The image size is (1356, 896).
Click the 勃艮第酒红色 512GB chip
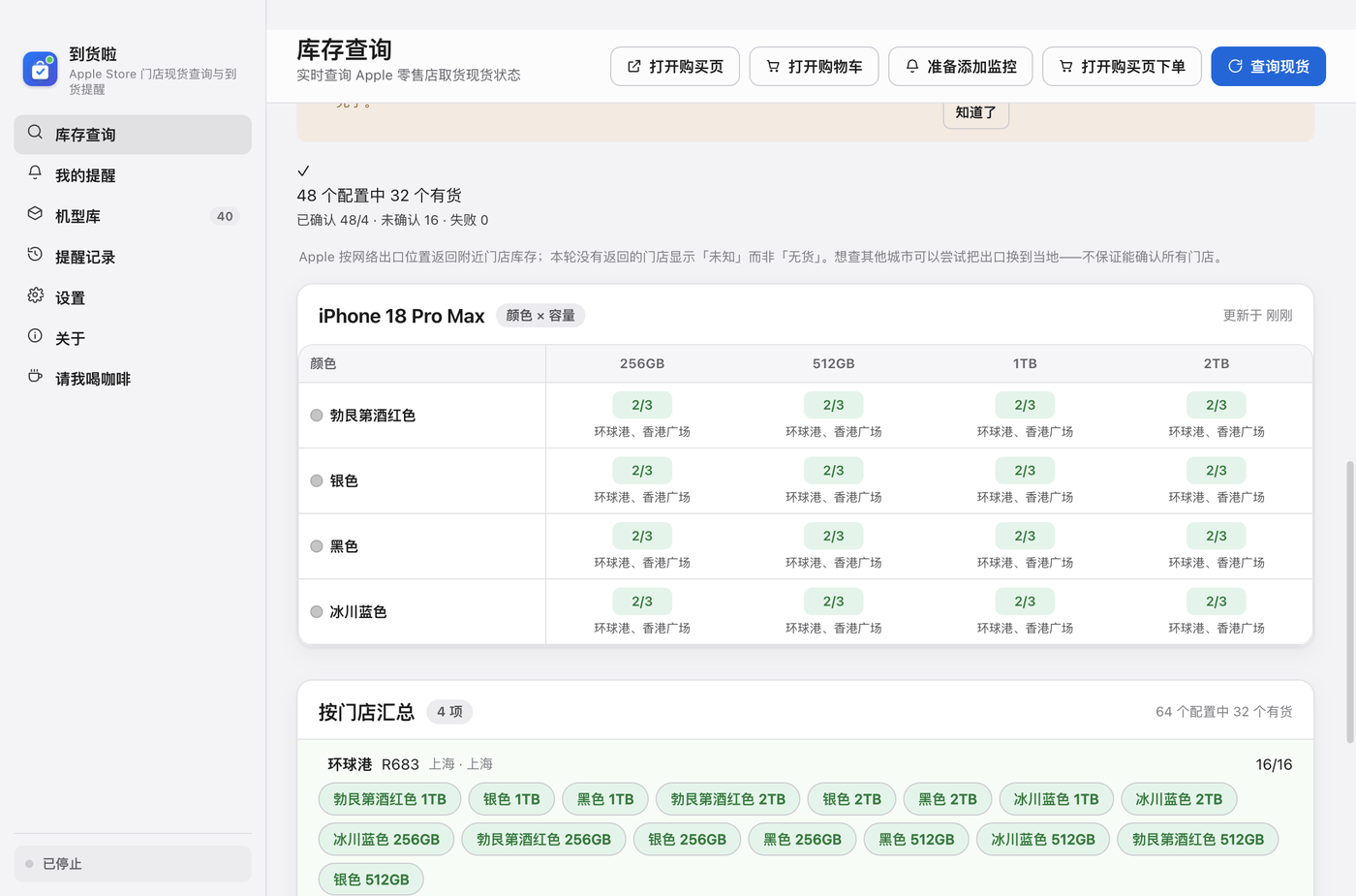tap(1198, 840)
